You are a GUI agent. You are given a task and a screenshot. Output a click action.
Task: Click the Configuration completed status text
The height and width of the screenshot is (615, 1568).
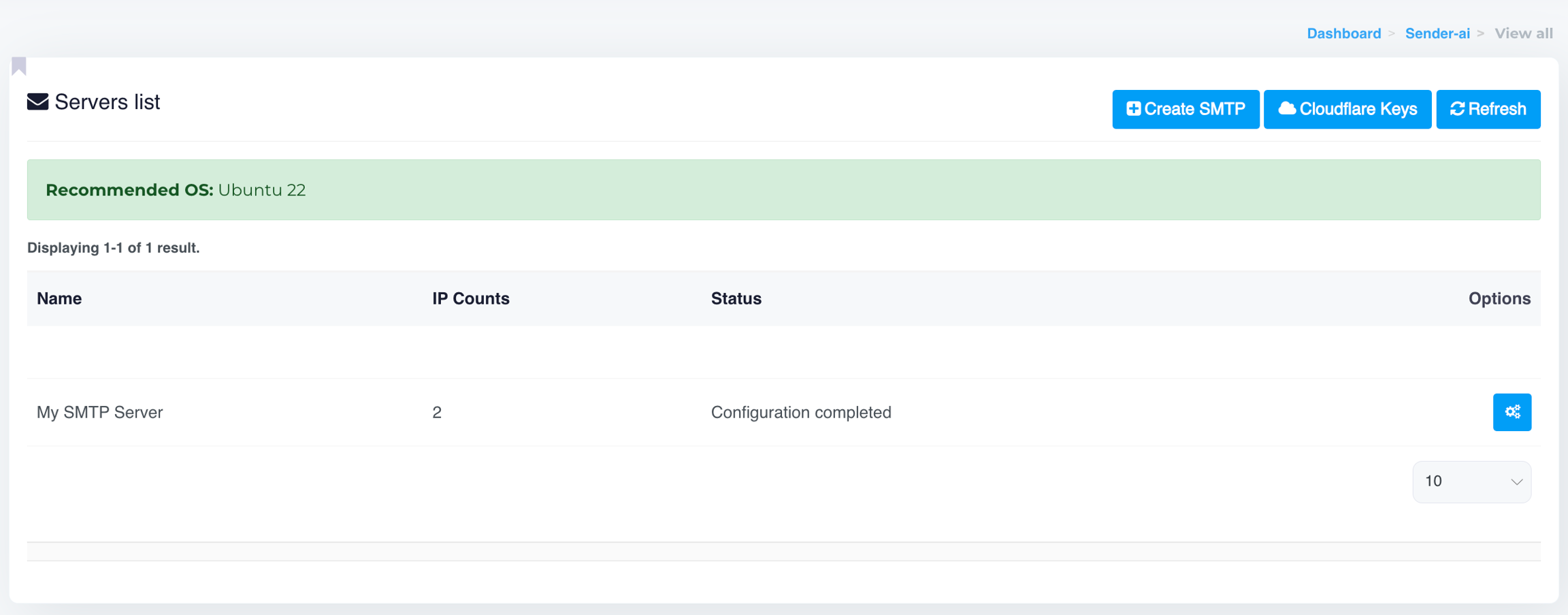click(800, 412)
